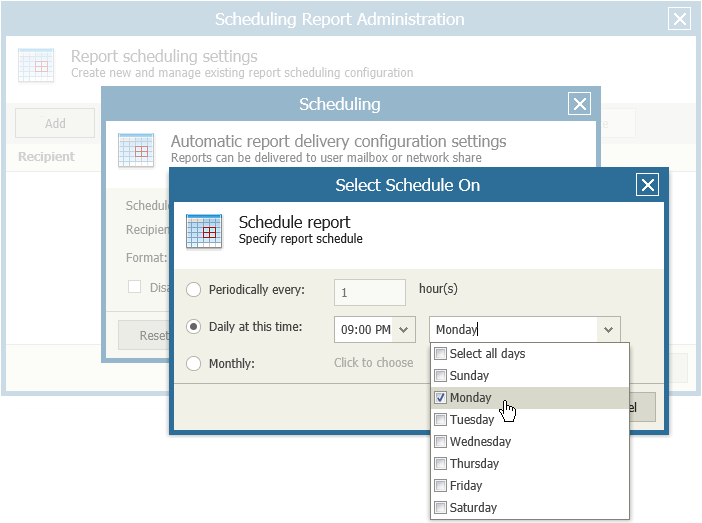This screenshot has width=702, height=523.
Task: Tick the Select all days checkbox
Action: [x=441, y=354]
